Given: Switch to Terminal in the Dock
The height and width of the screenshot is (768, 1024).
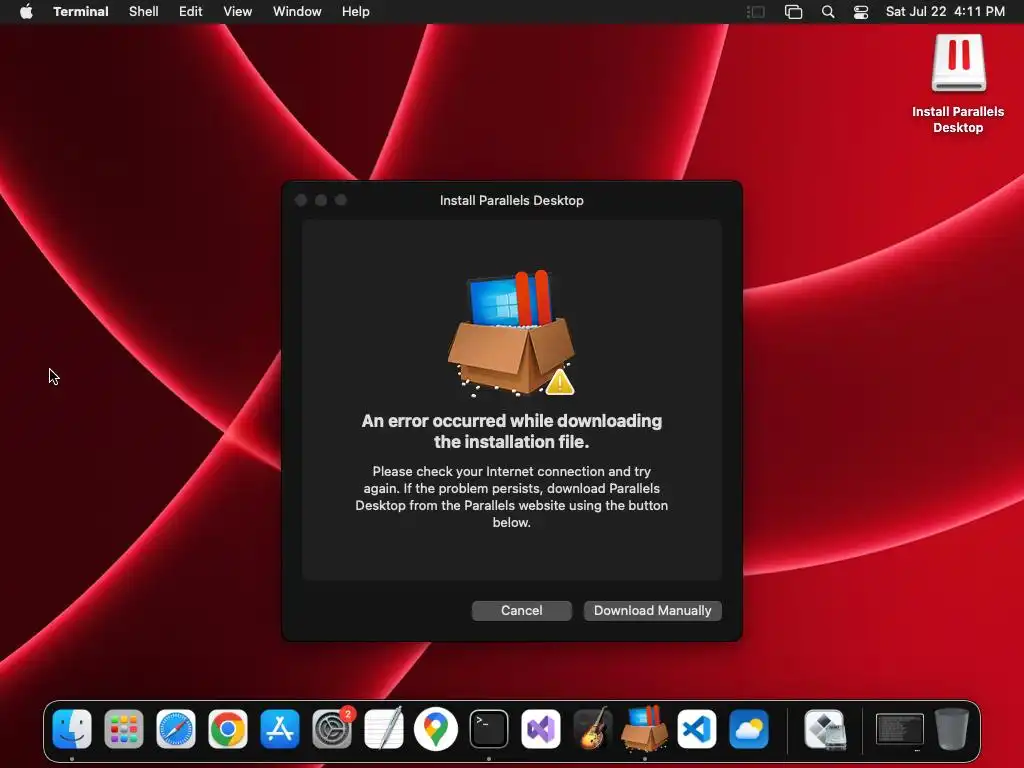Looking at the screenshot, I should tap(488, 729).
